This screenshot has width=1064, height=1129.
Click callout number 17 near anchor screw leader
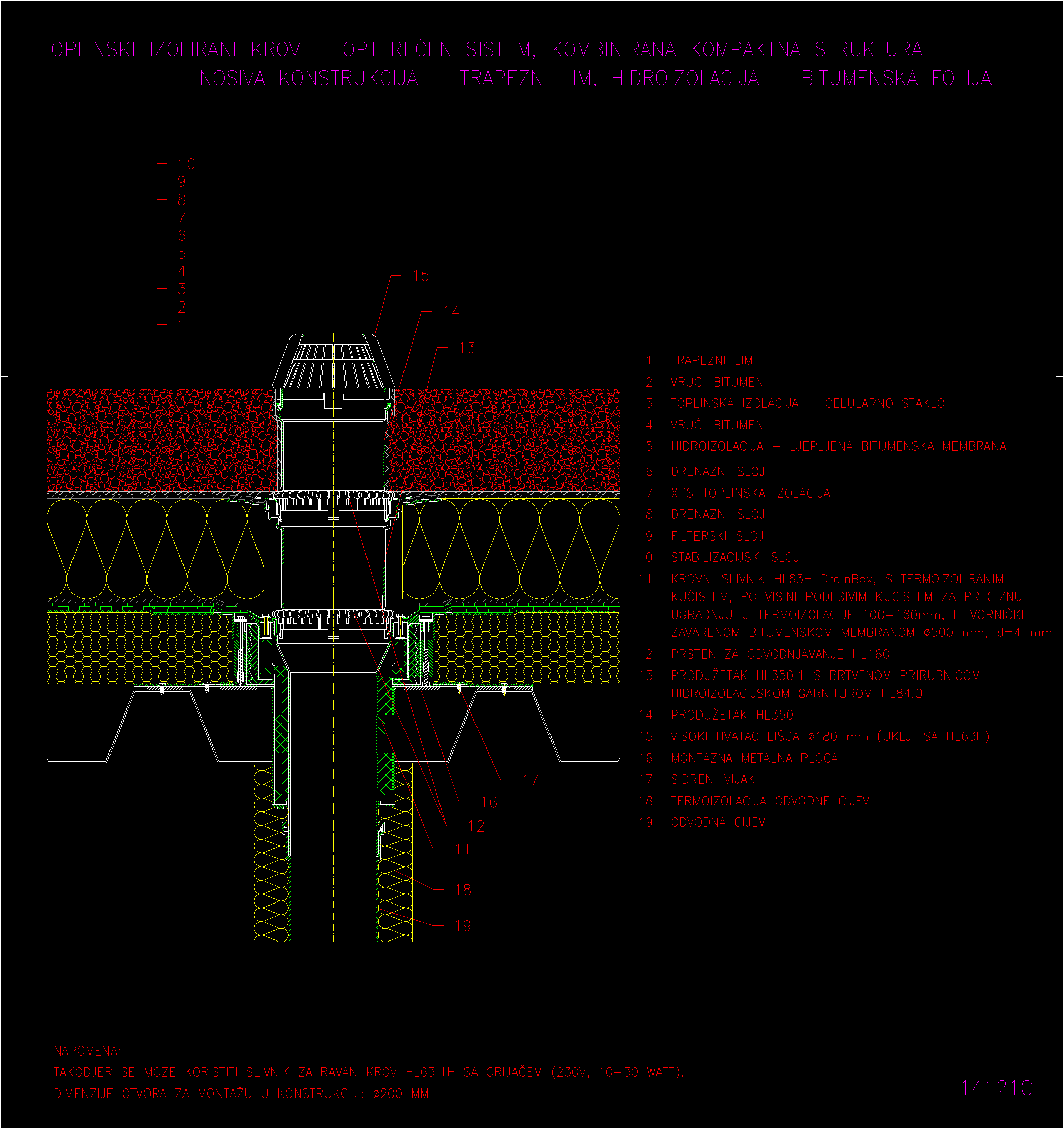530,780
